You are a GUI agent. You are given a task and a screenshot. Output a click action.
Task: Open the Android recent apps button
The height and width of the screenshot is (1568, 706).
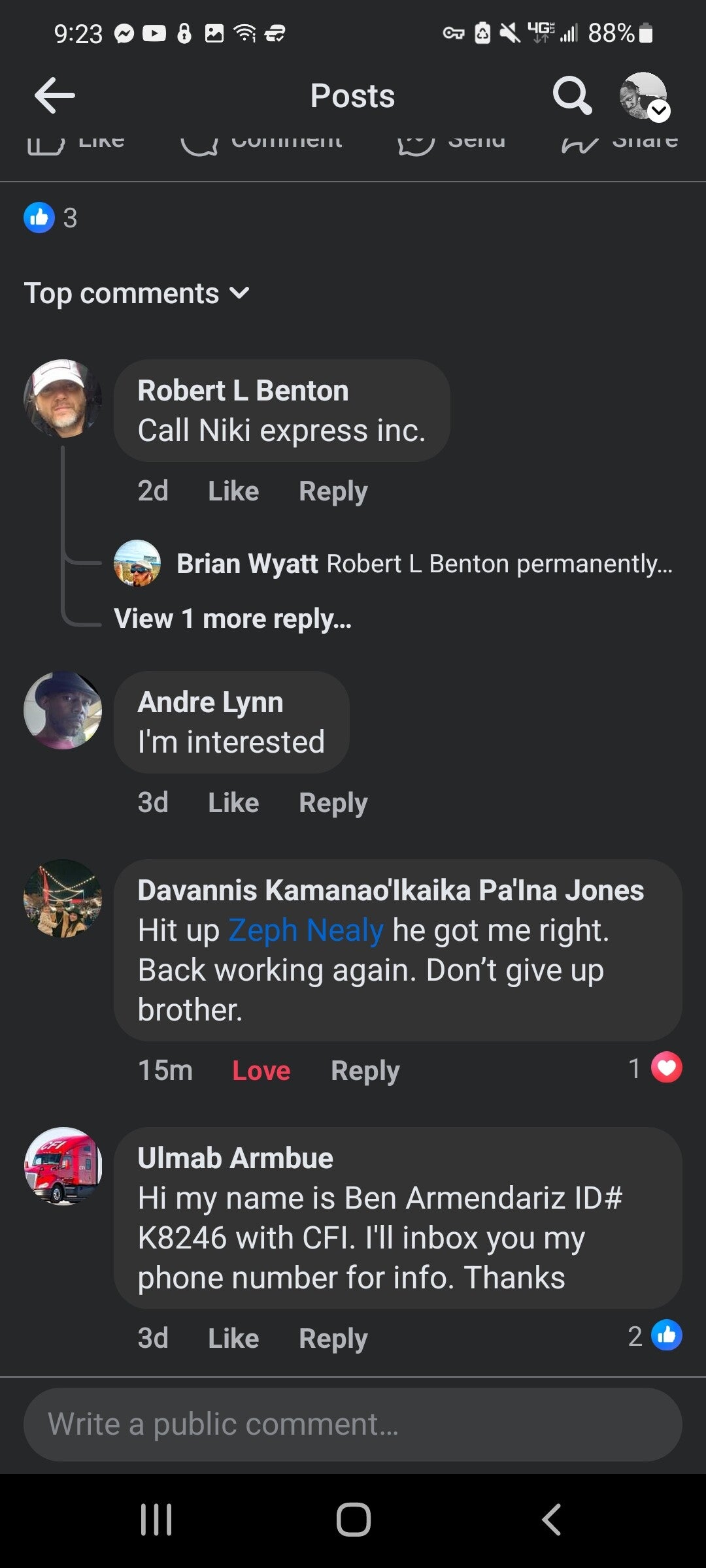click(x=156, y=1519)
